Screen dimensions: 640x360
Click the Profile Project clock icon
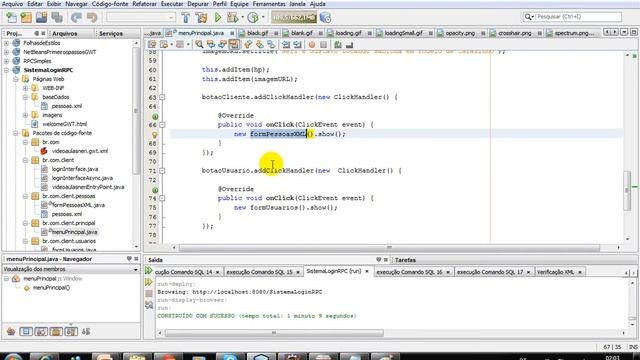[x=253, y=17]
